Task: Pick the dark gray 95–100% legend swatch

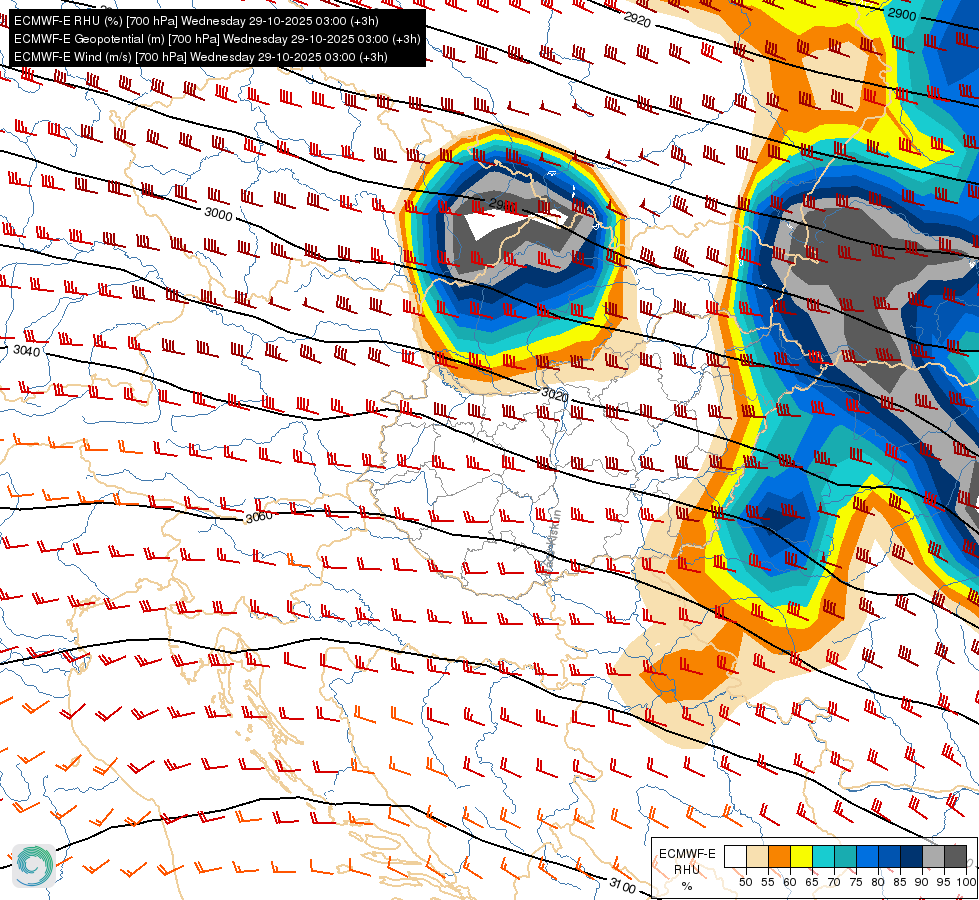Action: 955,857
